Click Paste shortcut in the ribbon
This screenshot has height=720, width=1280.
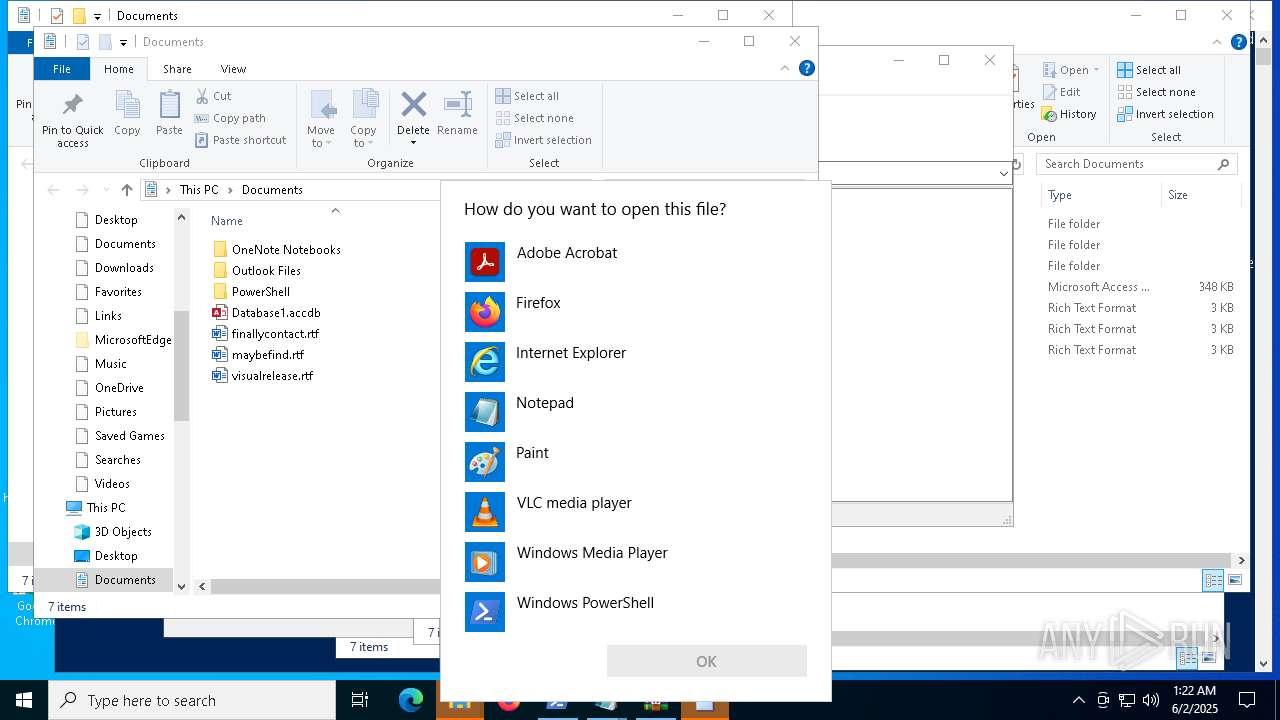click(240, 140)
